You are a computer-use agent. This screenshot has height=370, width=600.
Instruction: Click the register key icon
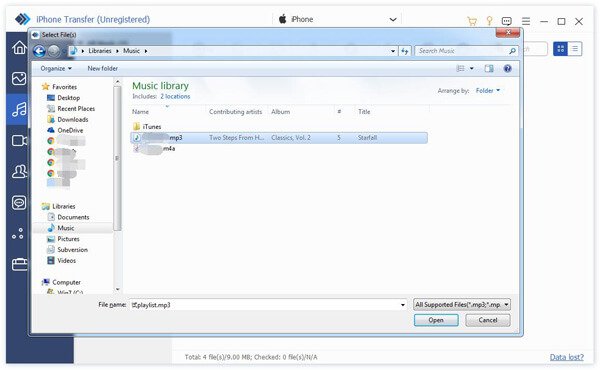point(489,21)
